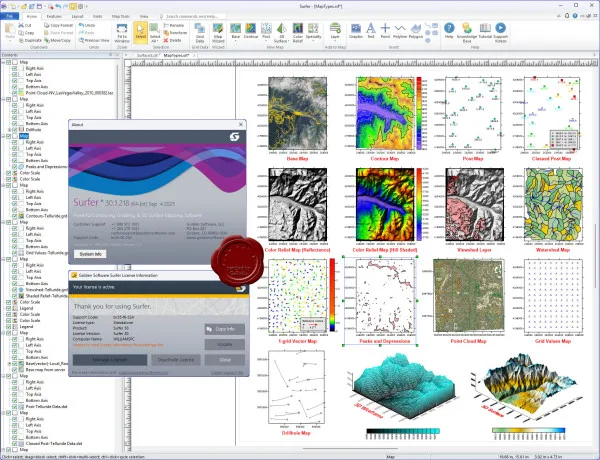The height and width of the screenshot is (460, 600).
Task: Switch to Grids ribbon tab
Action: coord(98,16)
